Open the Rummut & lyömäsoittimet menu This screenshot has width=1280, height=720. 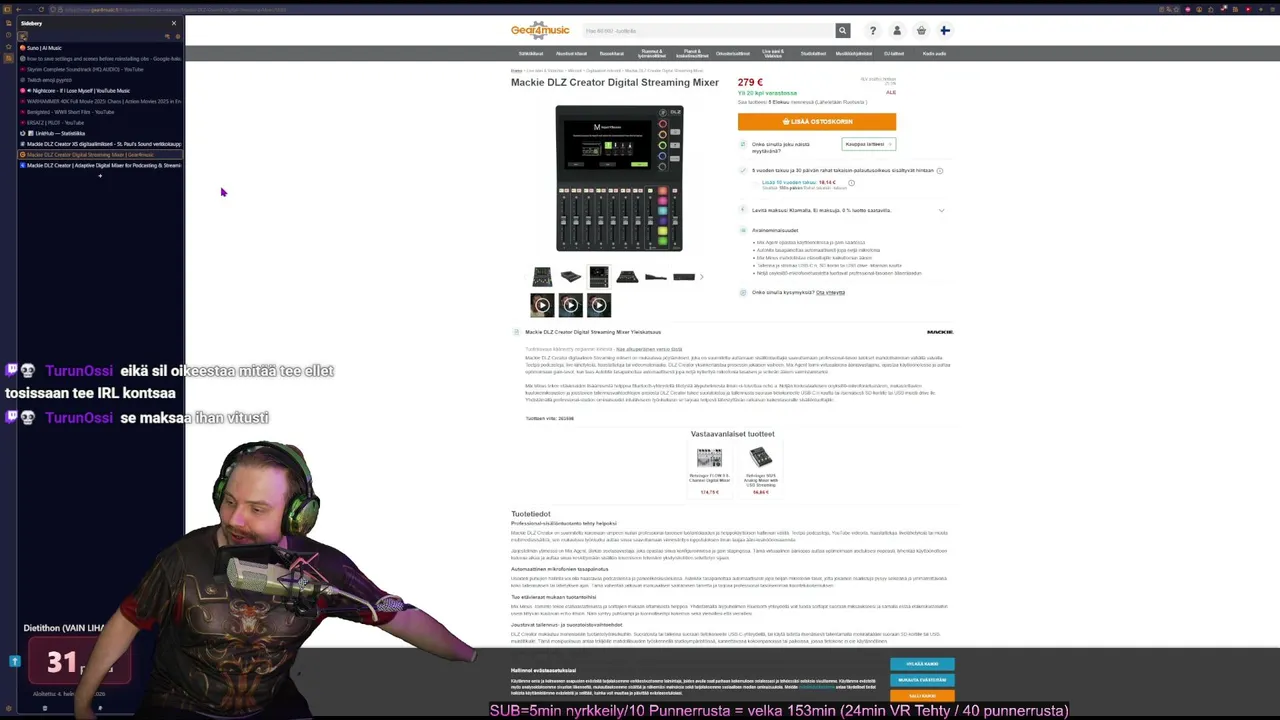pyautogui.click(x=651, y=54)
